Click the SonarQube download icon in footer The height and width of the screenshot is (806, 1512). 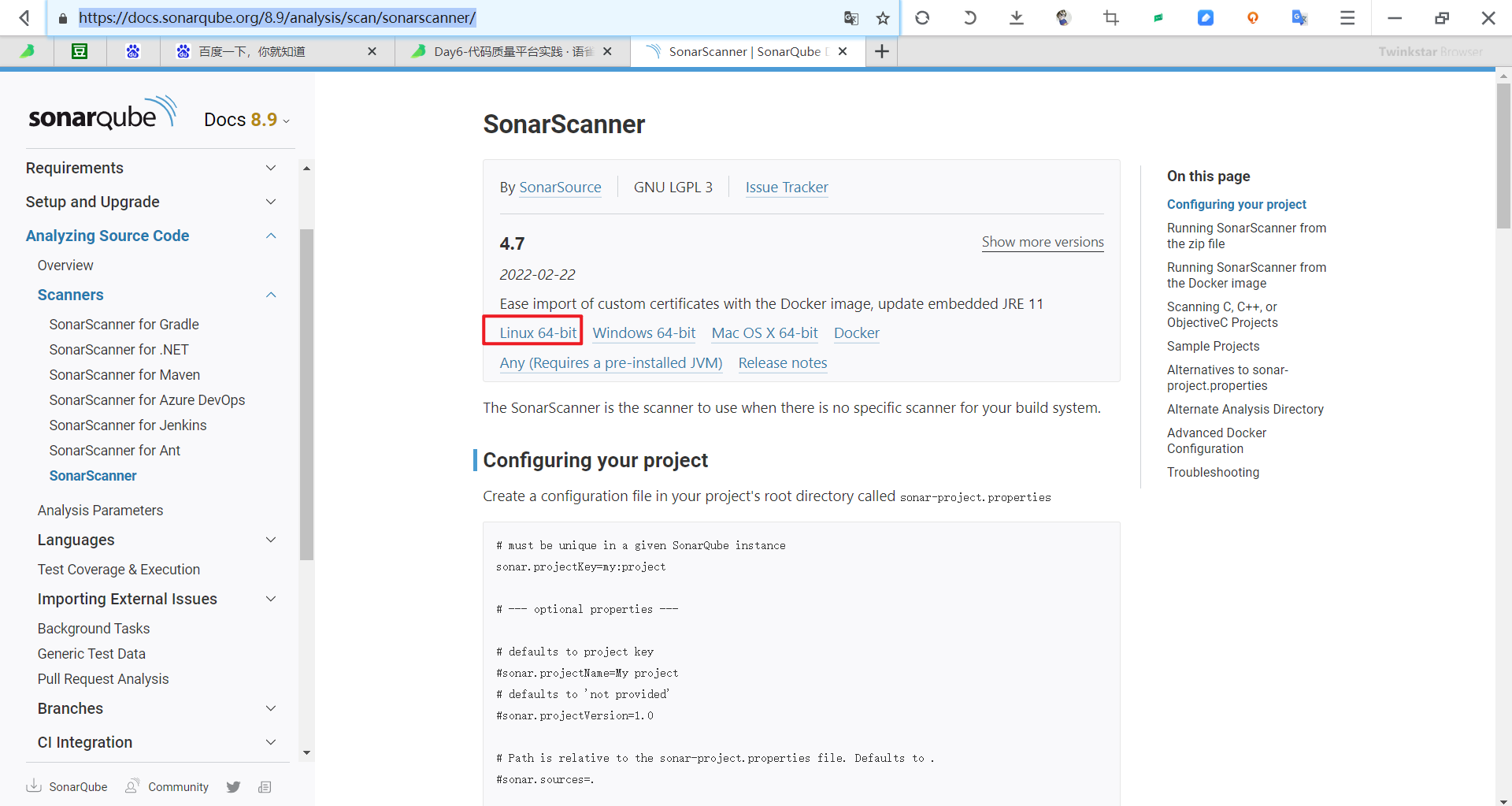click(34, 786)
